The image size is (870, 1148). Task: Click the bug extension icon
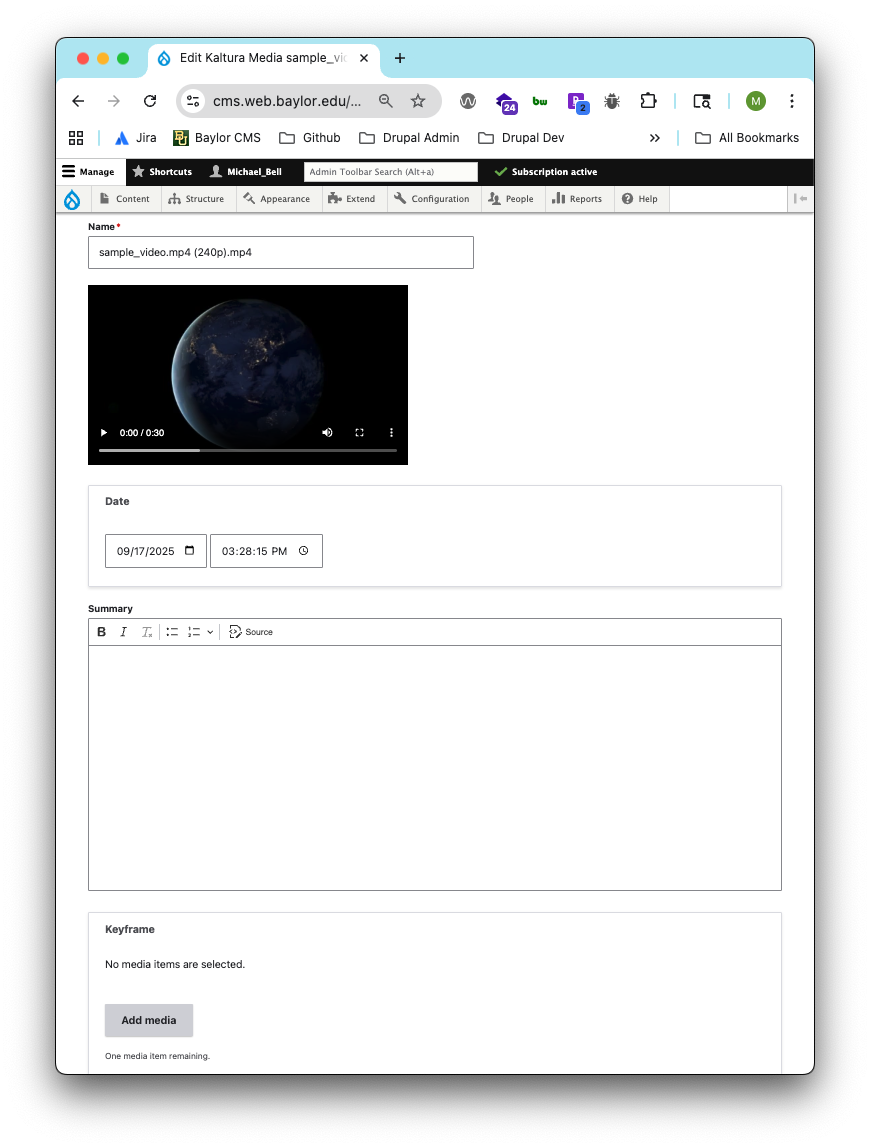[x=612, y=101]
